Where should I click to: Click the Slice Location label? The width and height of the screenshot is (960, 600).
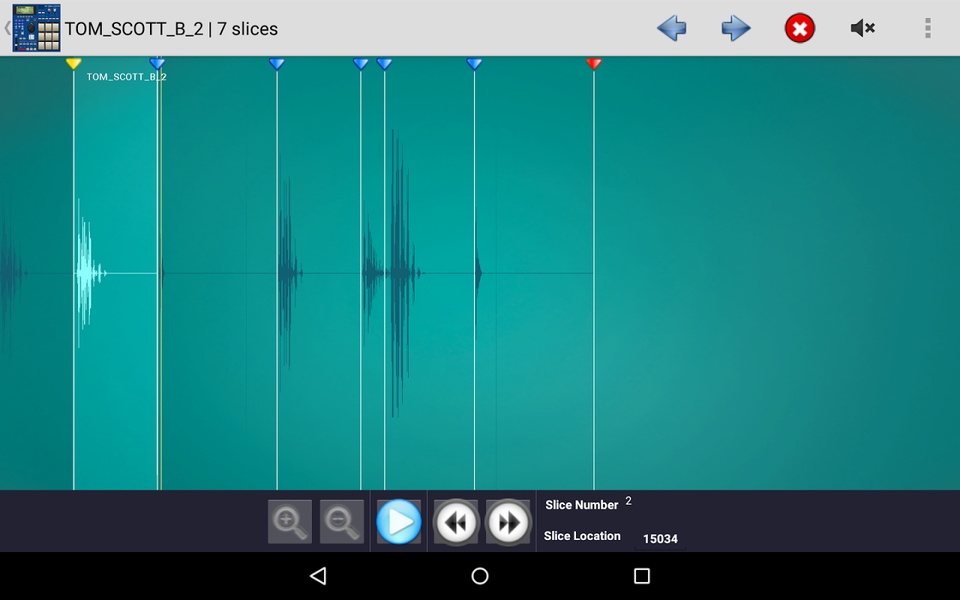(582, 536)
